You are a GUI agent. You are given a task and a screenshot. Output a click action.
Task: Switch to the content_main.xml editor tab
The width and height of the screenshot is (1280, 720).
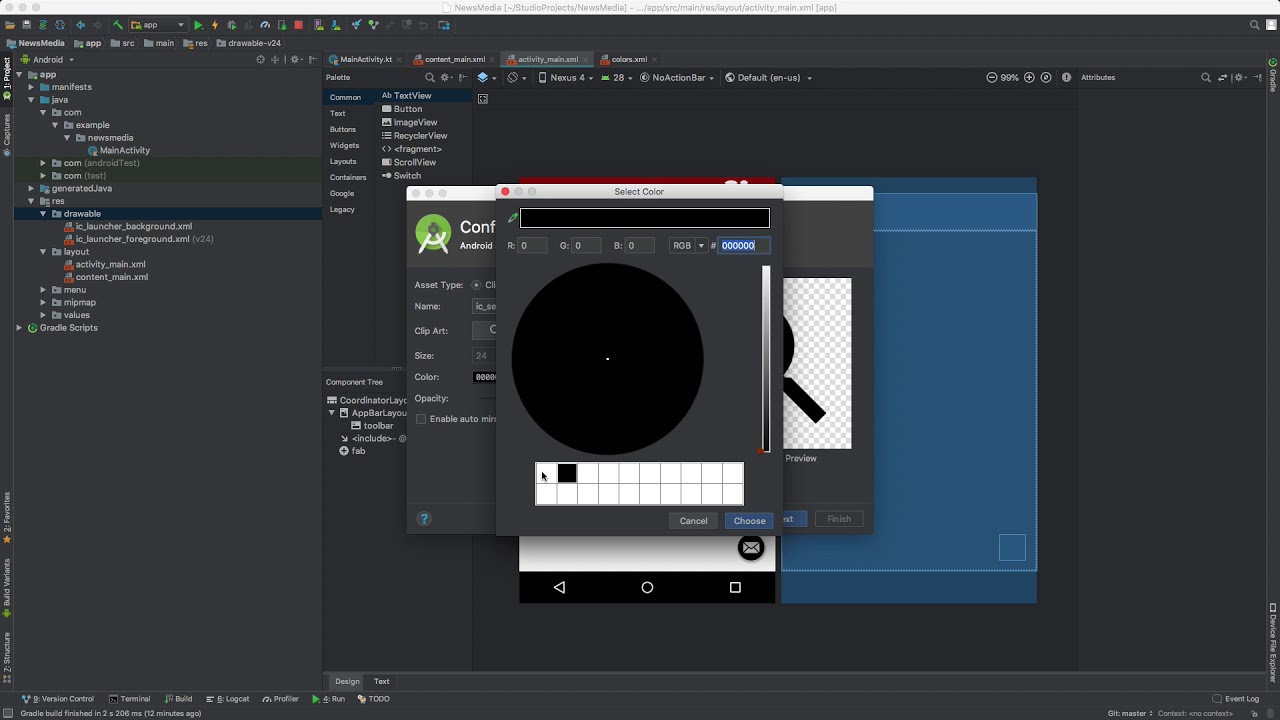tap(455, 59)
